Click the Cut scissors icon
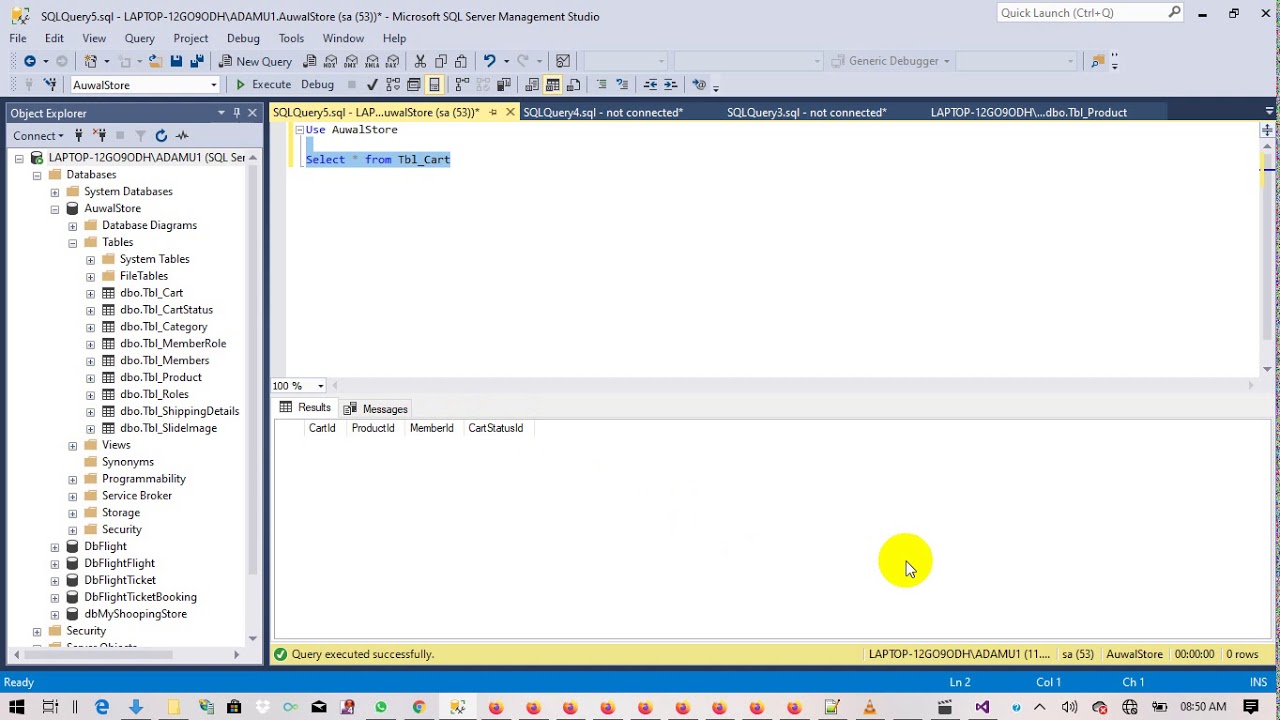The image size is (1280, 720). (x=420, y=61)
